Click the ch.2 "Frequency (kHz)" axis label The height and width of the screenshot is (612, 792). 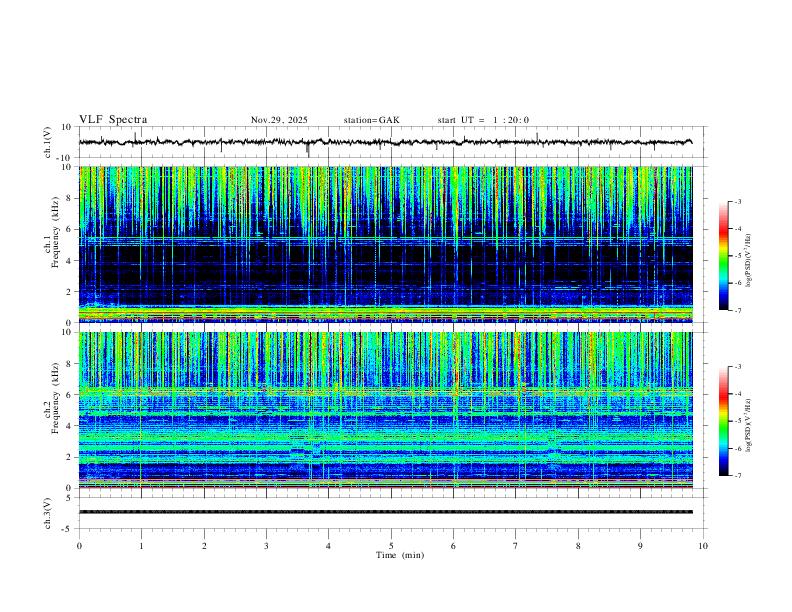pos(56,398)
